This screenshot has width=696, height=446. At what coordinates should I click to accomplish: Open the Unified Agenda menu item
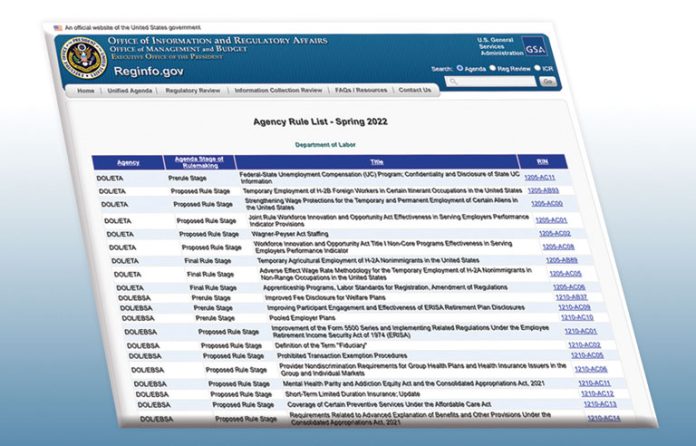point(130,91)
